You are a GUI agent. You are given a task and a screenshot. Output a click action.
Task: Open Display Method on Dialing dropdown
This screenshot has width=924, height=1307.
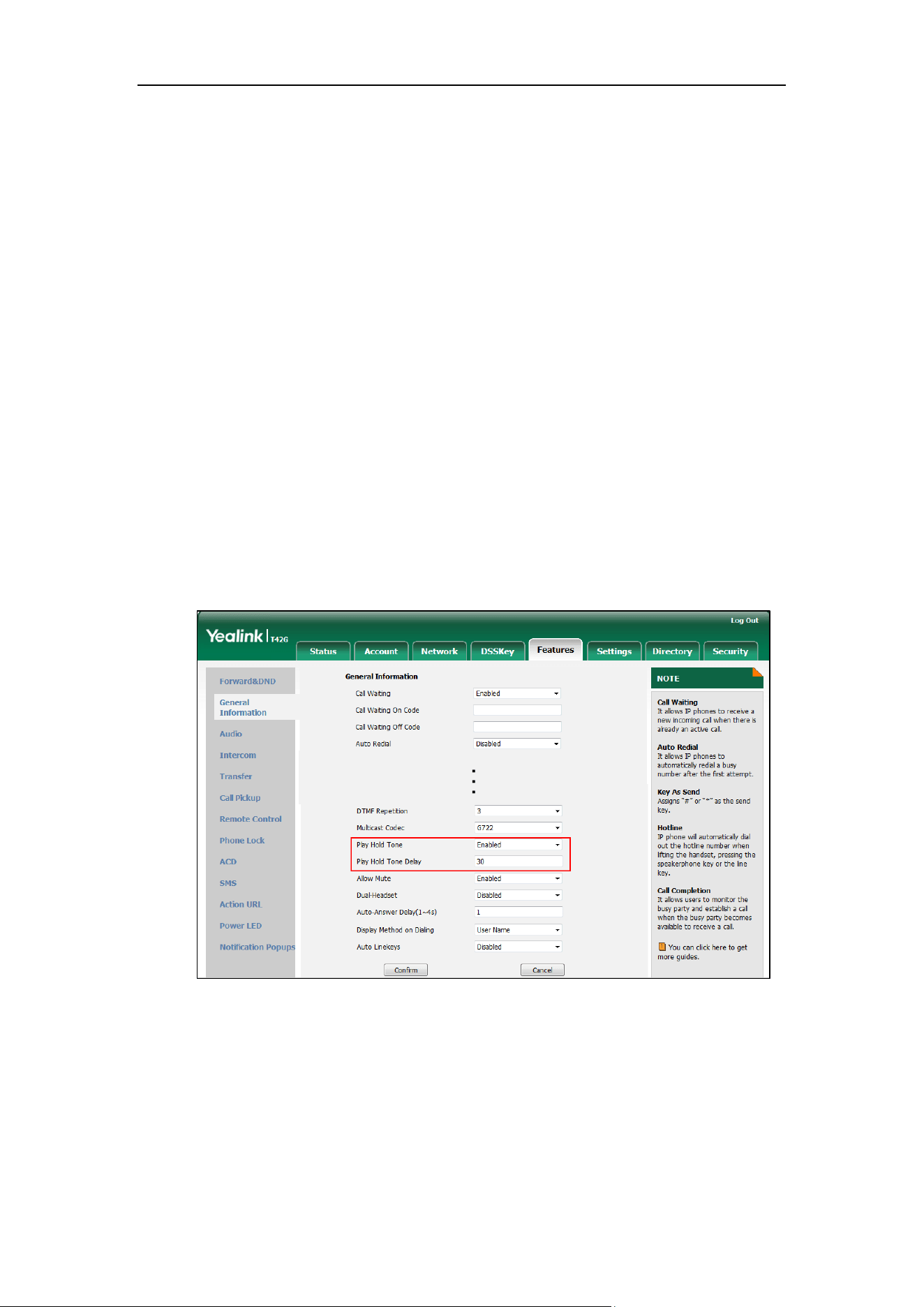click(x=519, y=930)
